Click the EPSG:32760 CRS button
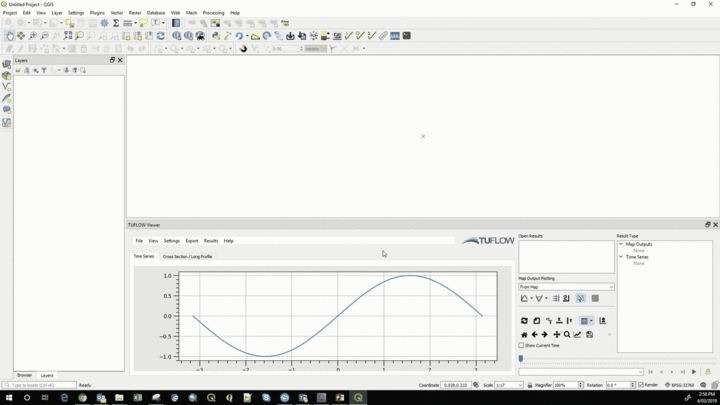 680,385
